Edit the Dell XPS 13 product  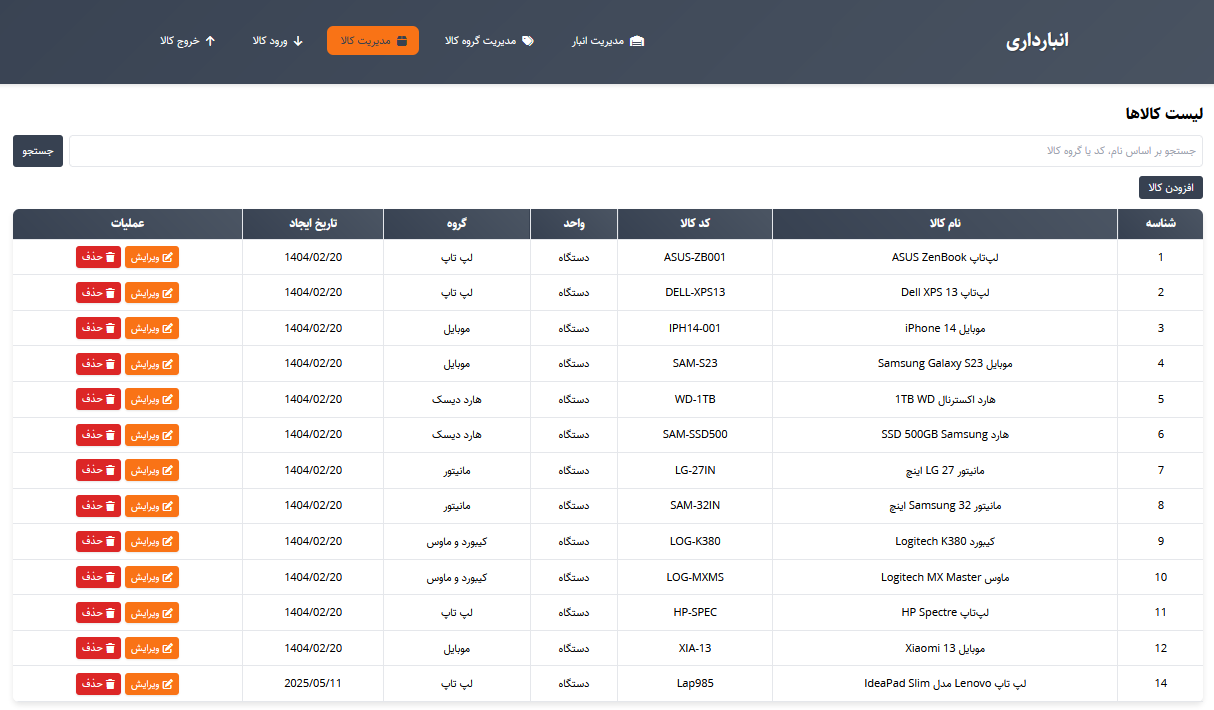[152, 293]
